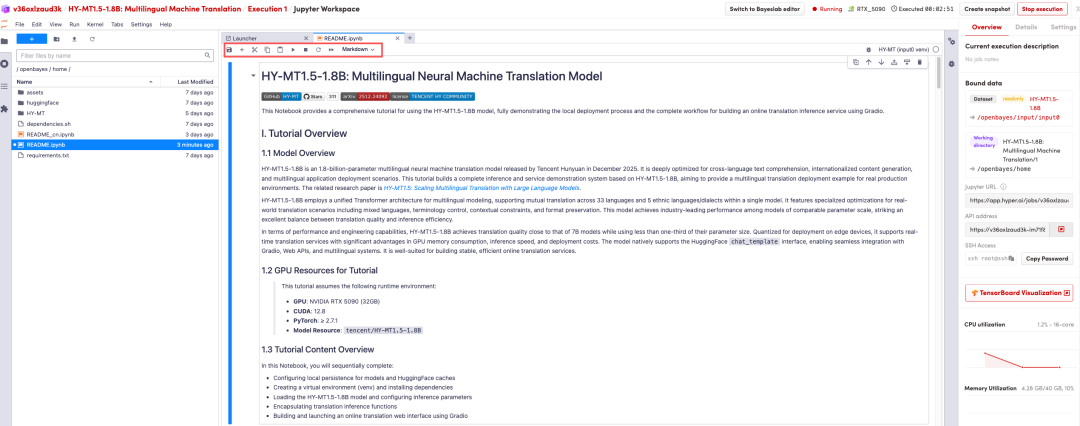Upload files using the upload icon
The width and height of the screenshot is (1080, 426).
(x=73, y=39)
